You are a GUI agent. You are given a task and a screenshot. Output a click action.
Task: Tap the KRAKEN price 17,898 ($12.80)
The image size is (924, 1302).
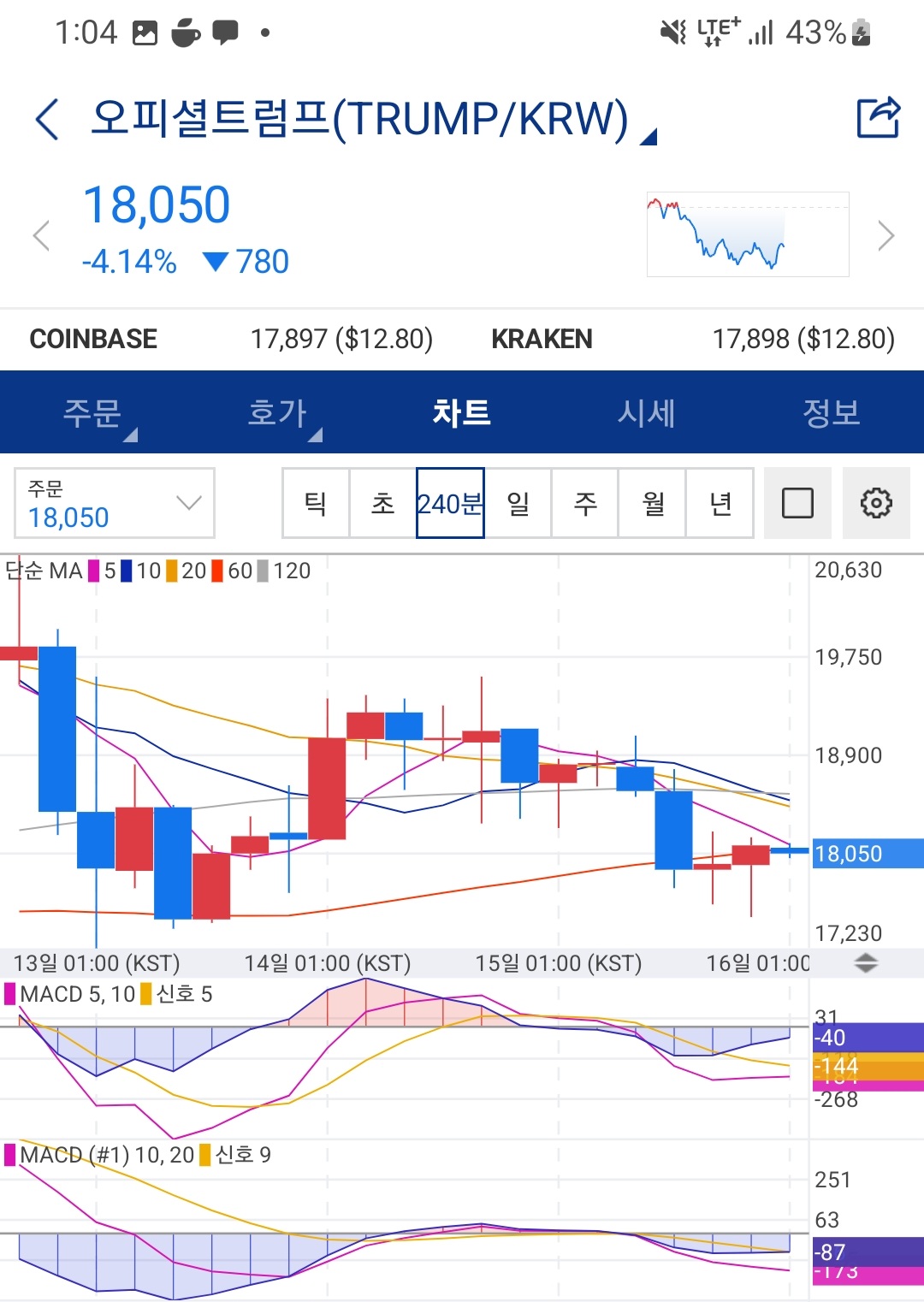tap(803, 339)
